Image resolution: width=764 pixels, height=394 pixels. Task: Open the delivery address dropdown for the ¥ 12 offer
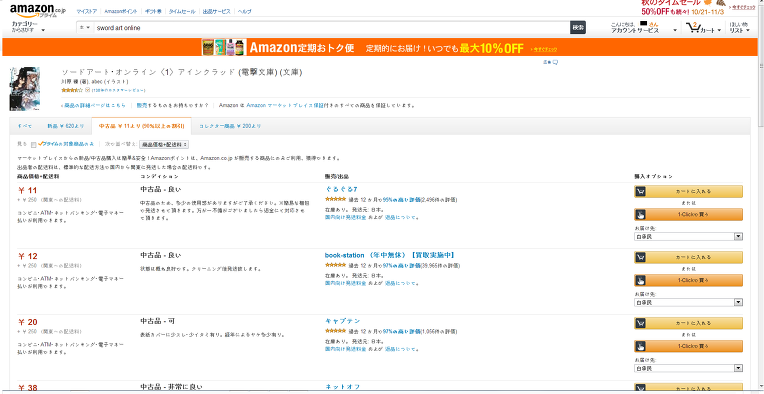coord(688,302)
